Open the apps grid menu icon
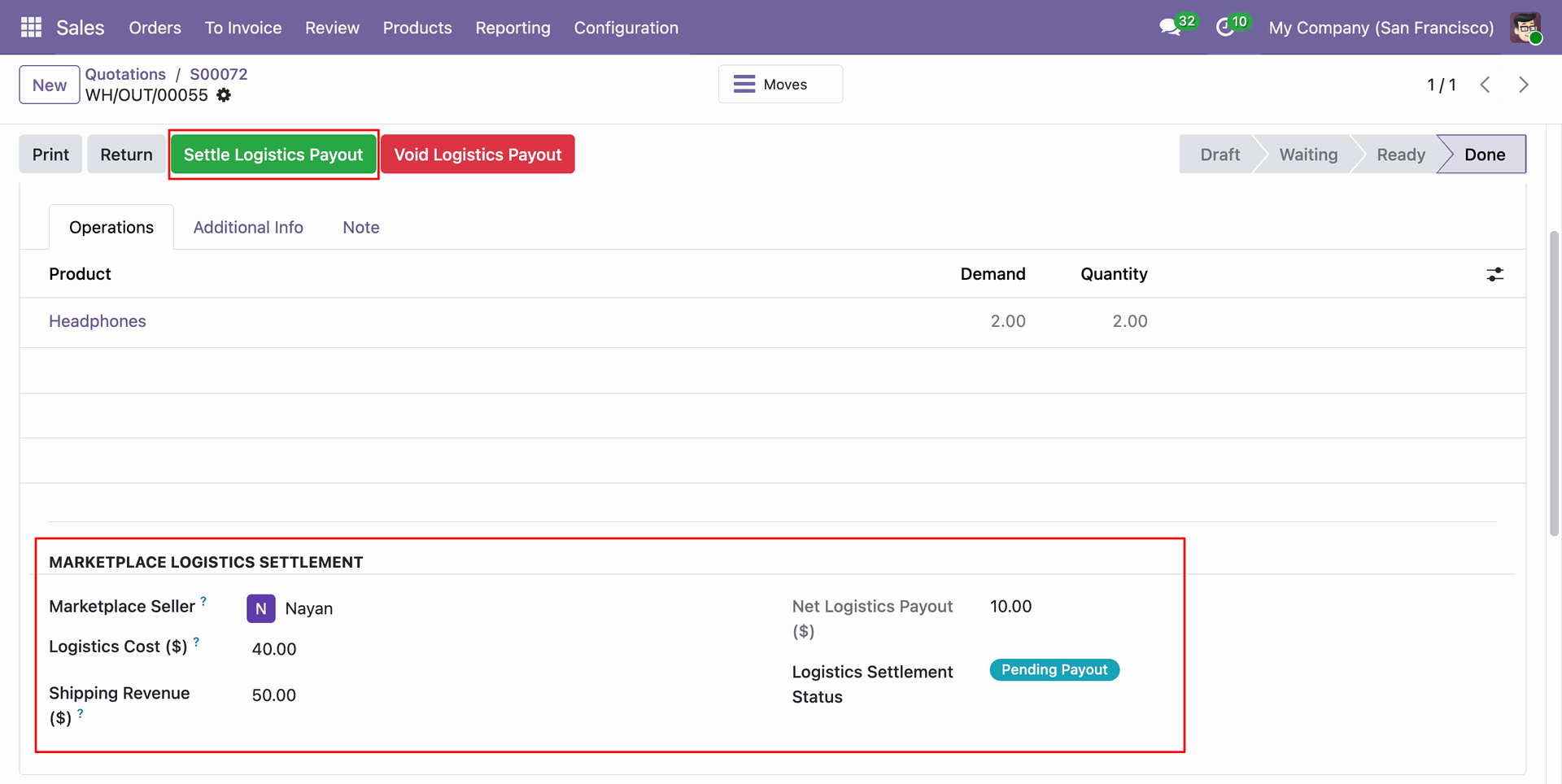This screenshot has height=784, width=1562. (31, 28)
